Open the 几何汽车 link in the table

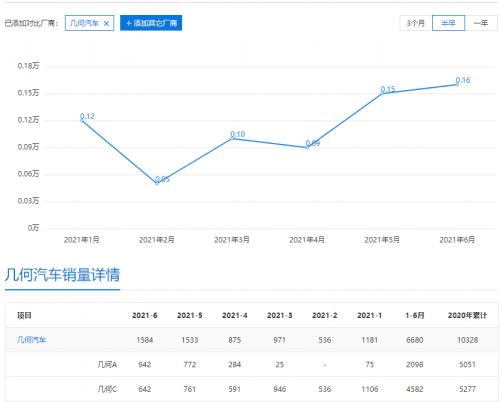31,340
